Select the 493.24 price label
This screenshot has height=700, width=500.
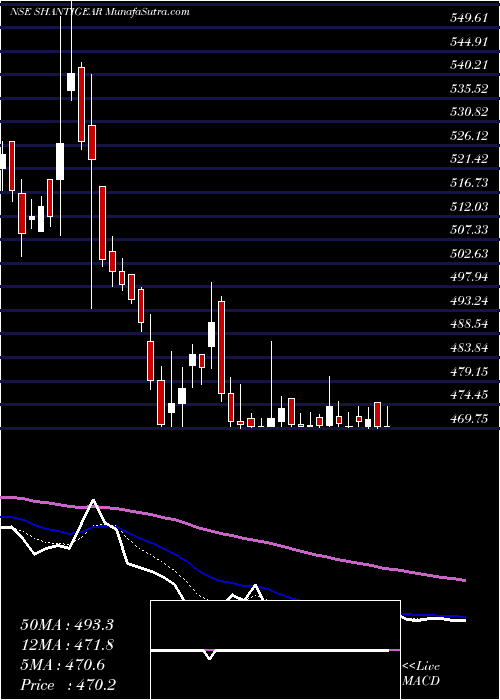[469, 300]
